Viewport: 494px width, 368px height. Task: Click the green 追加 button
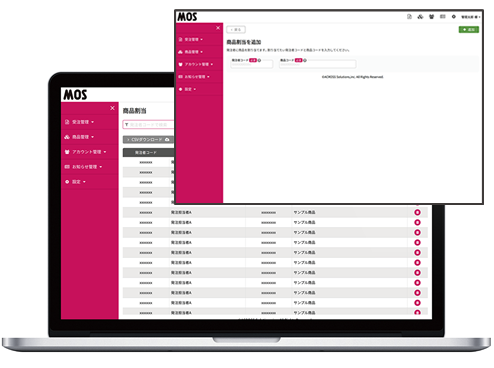469,30
